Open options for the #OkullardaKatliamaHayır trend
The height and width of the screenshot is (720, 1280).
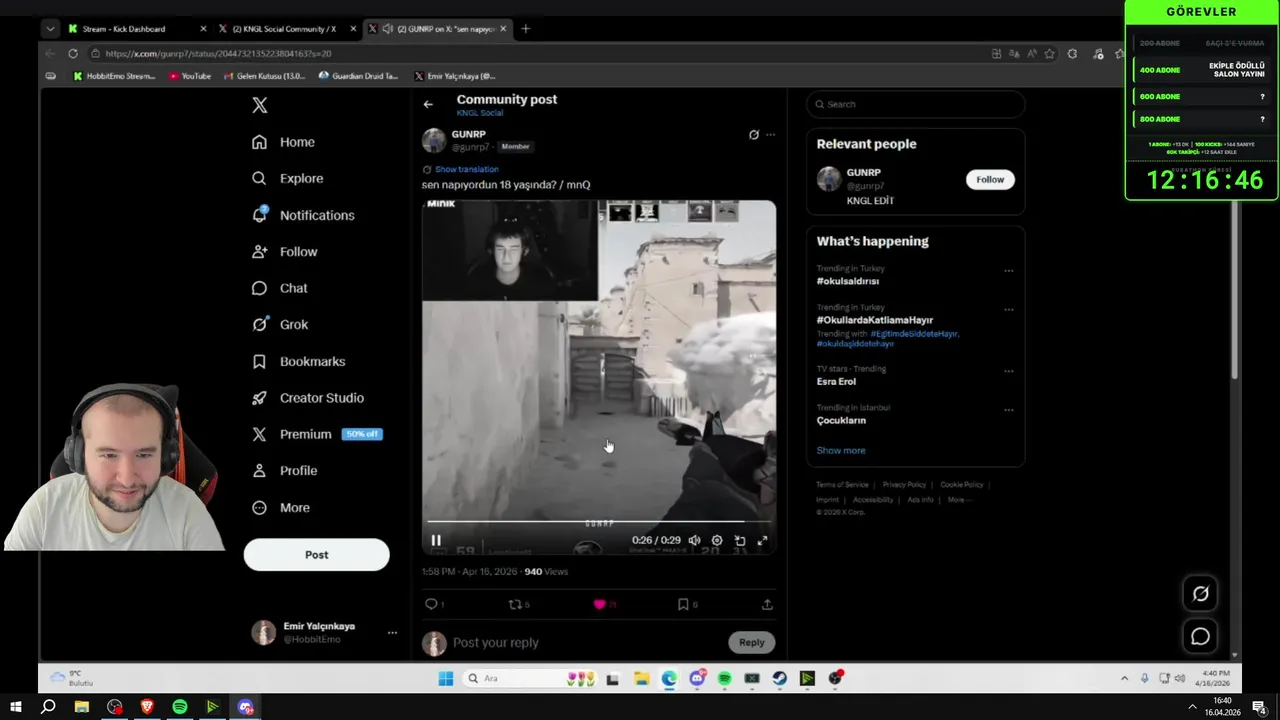tap(1009, 310)
